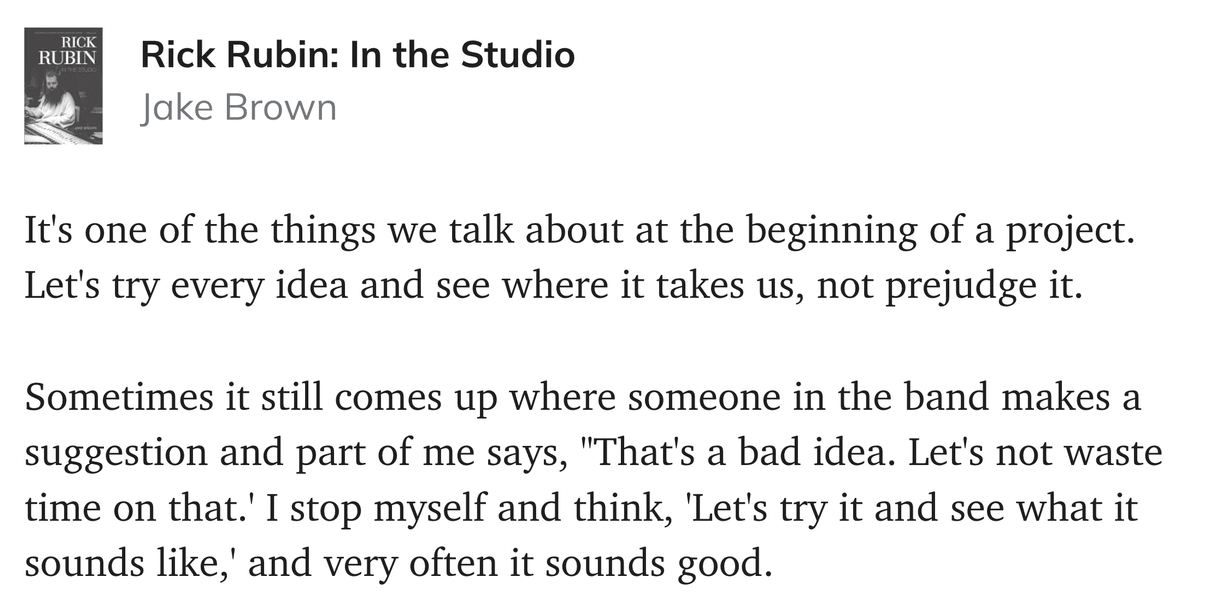This screenshot has width=1209, height=600.
Task: Open the Rick Rubin book cover thumbnail
Action: tap(63, 88)
